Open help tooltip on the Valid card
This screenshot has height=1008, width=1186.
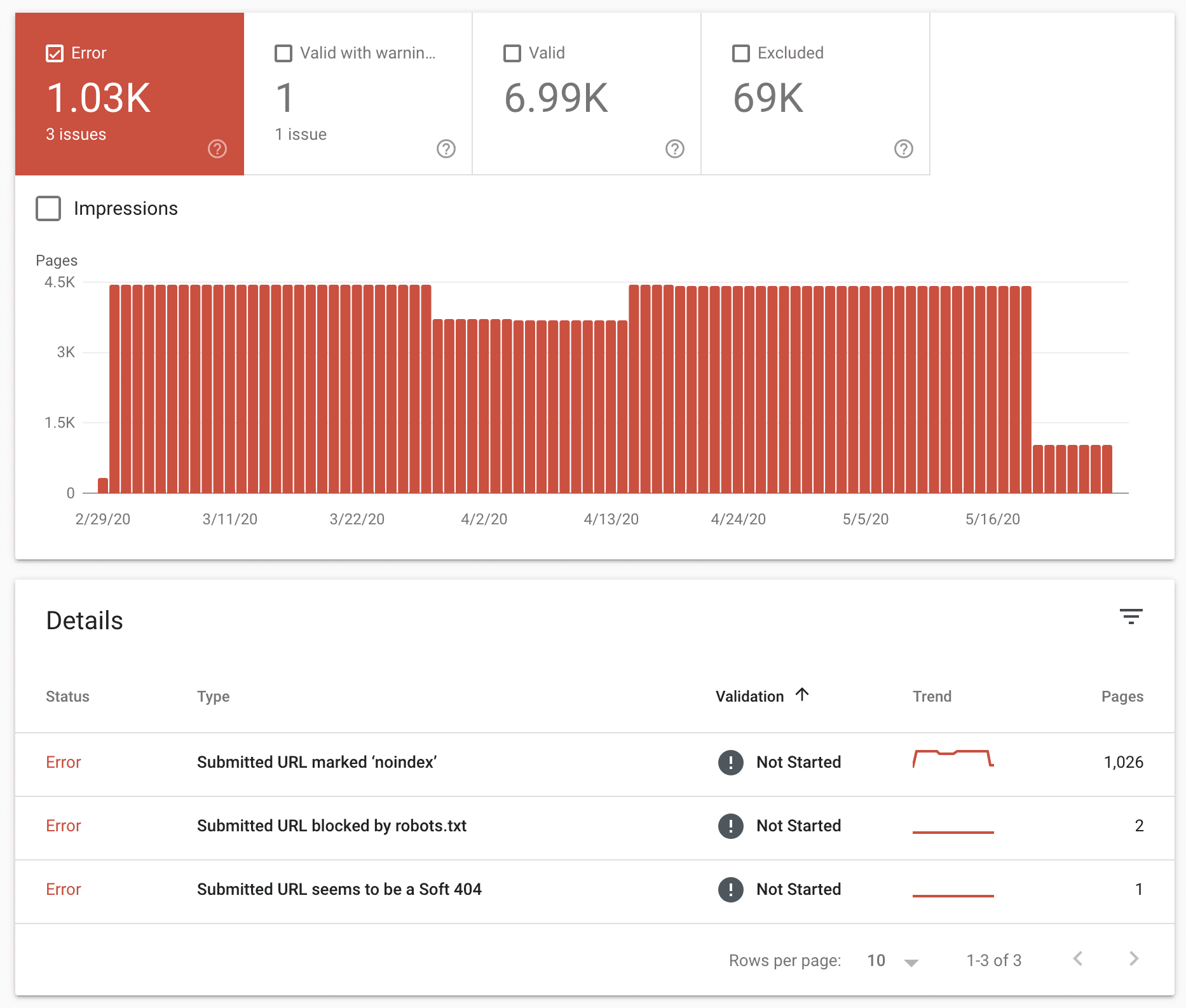[674, 149]
